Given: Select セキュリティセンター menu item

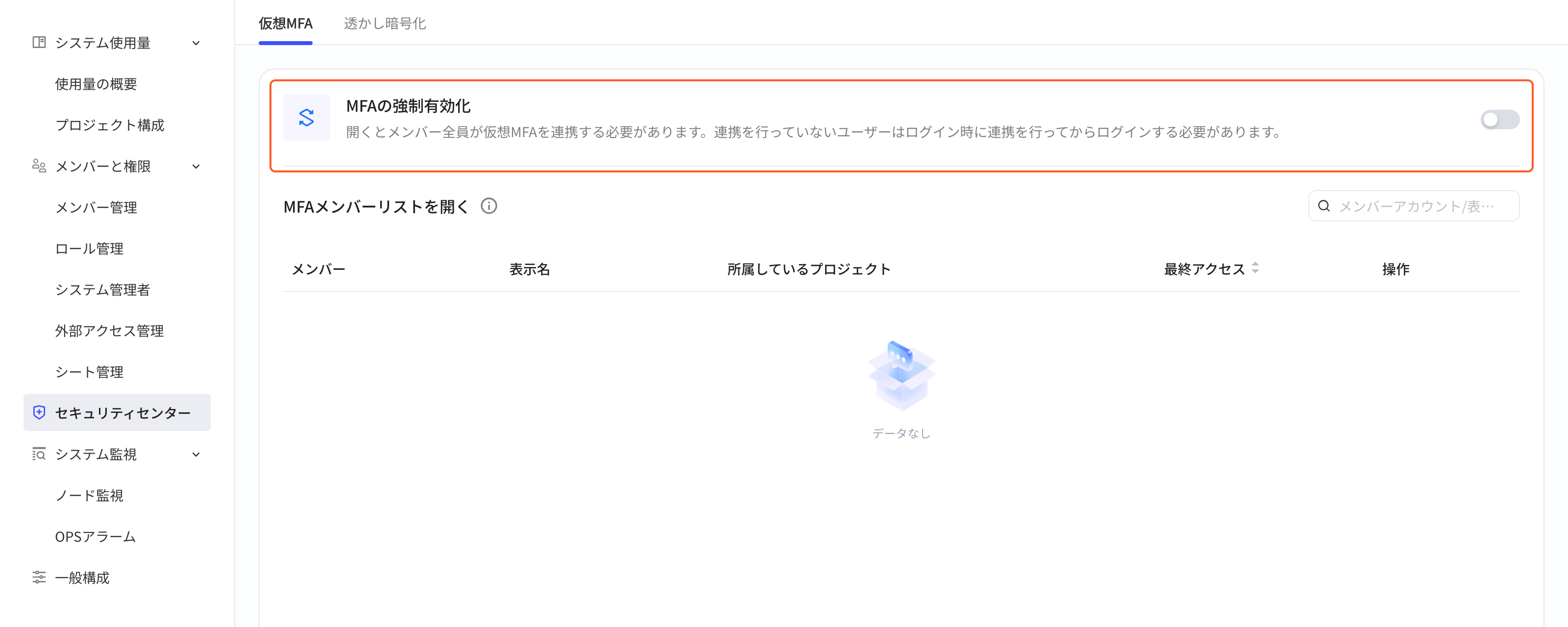Looking at the screenshot, I should (117, 413).
